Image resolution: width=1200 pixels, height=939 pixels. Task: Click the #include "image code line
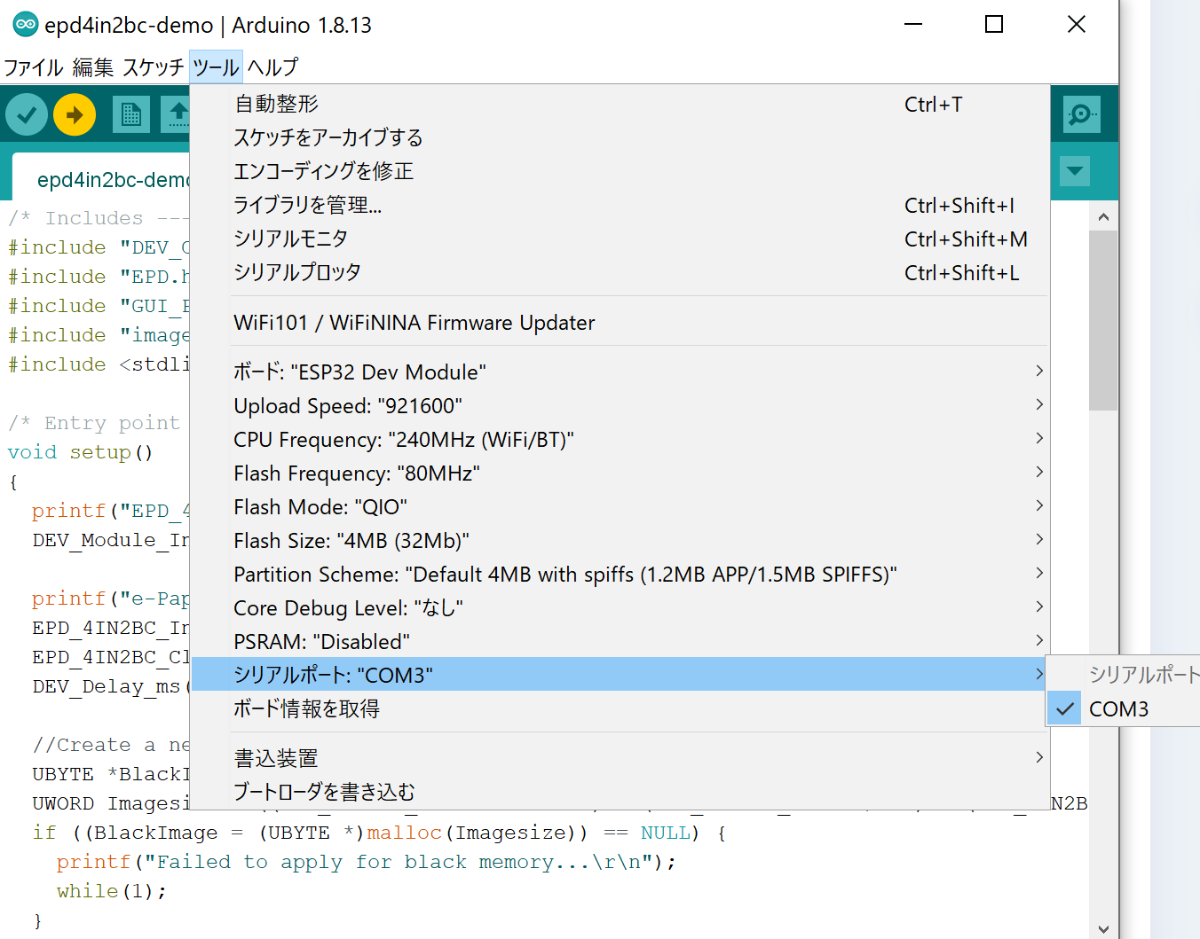pyautogui.click(x=99, y=335)
